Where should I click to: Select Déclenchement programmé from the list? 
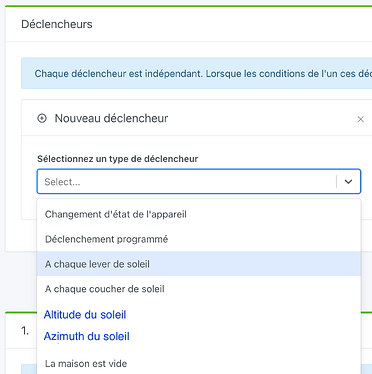pyautogui.click(x=199, y=239)
